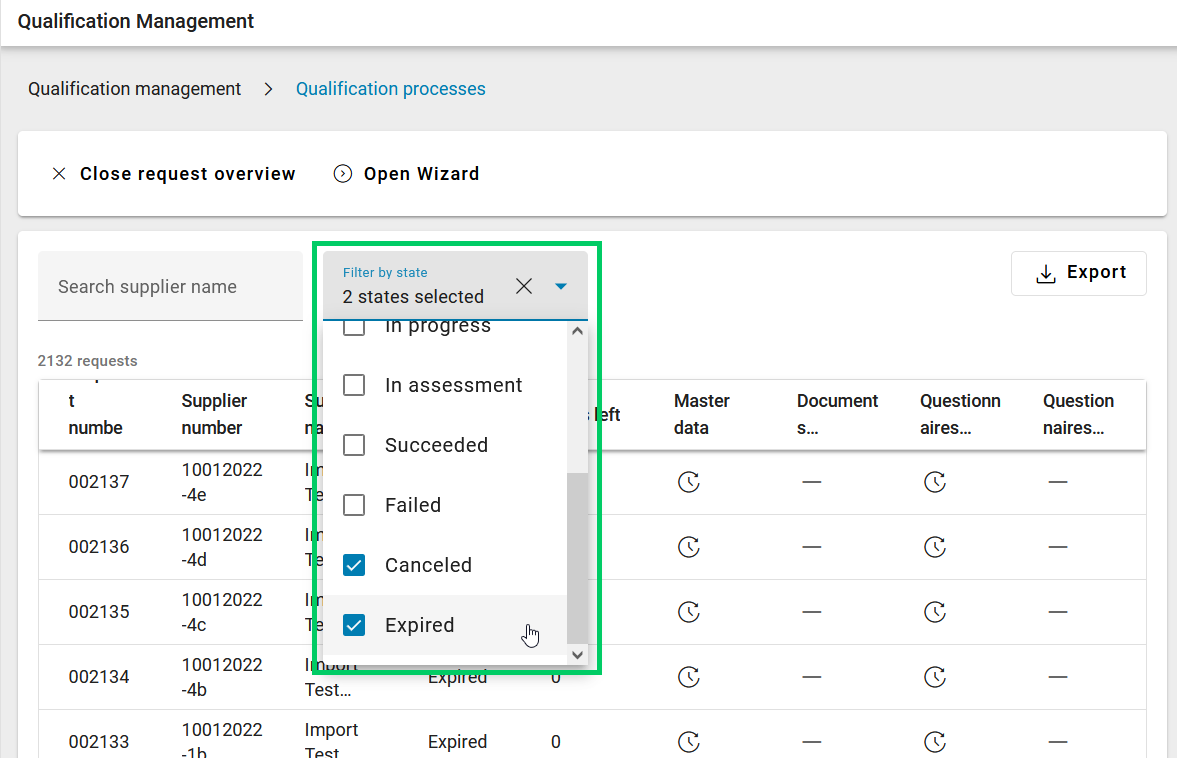Uncheck the Expired state checkbox
The height and width of the screenshot is (758, 1177).
point(354,625)
